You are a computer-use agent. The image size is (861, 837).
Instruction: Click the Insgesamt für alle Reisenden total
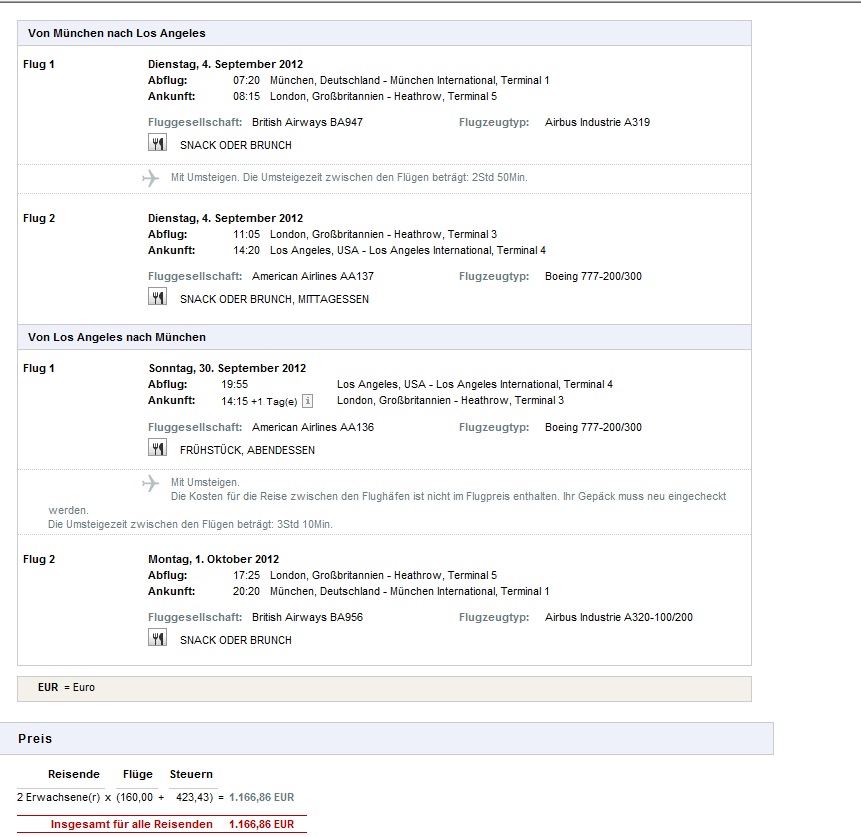[172, 824]
